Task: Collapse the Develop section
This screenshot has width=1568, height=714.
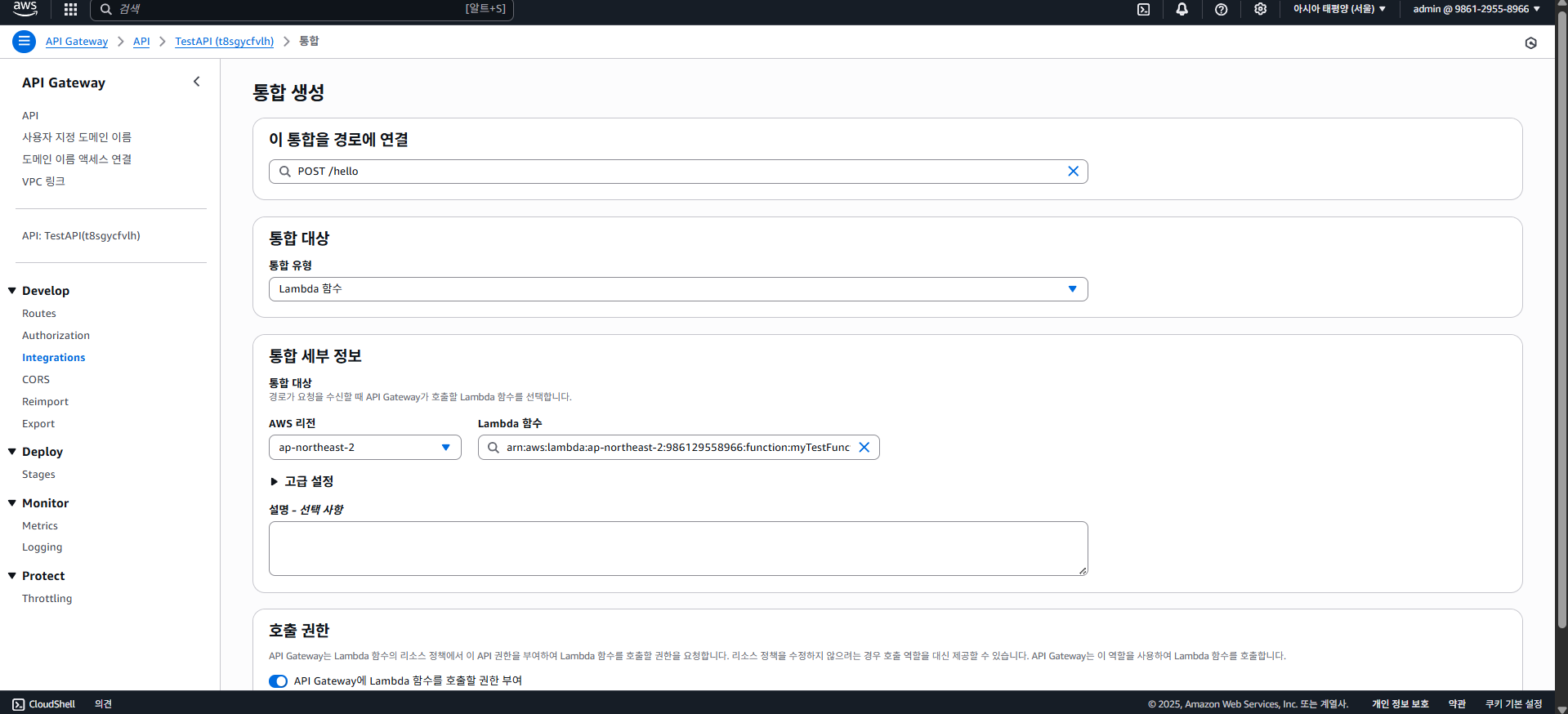Action: tap(12, 291)
